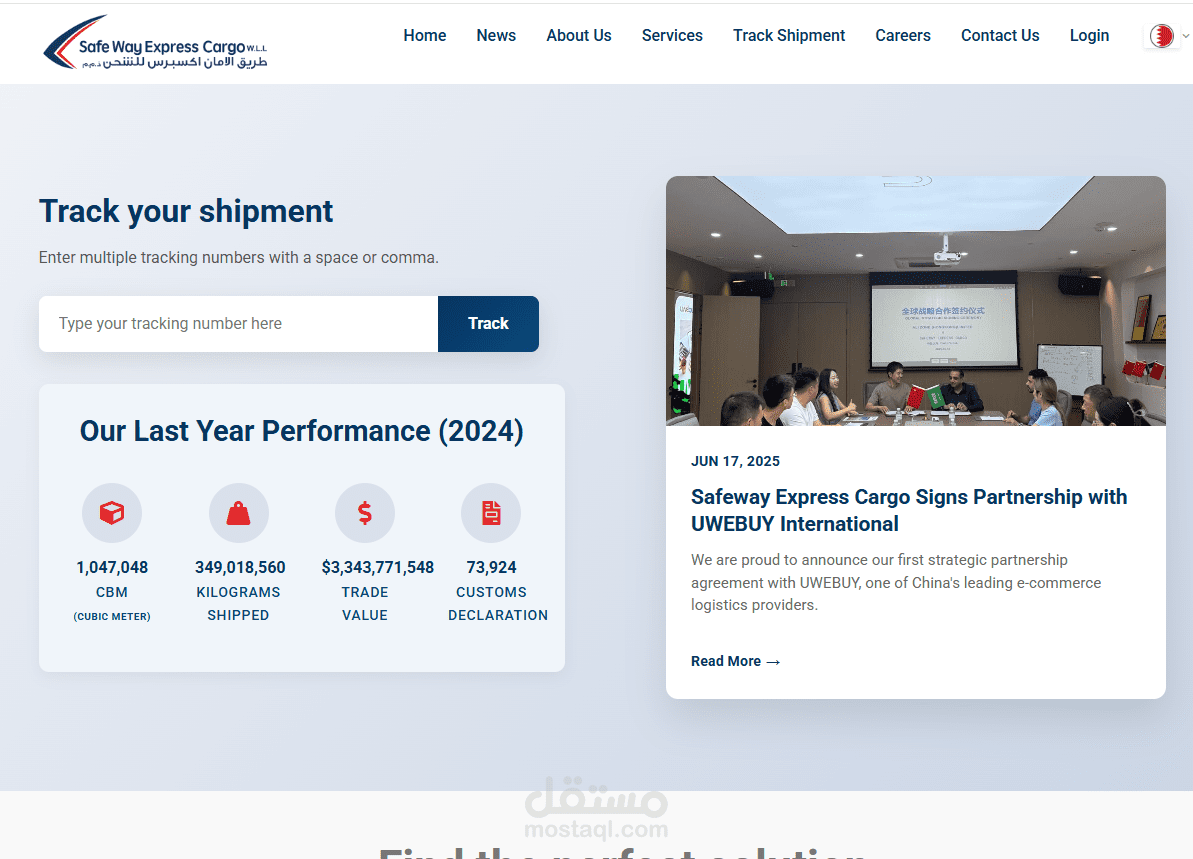
Task: Click the Trade Value dollar icon
Action: click(x=365, y=513)
